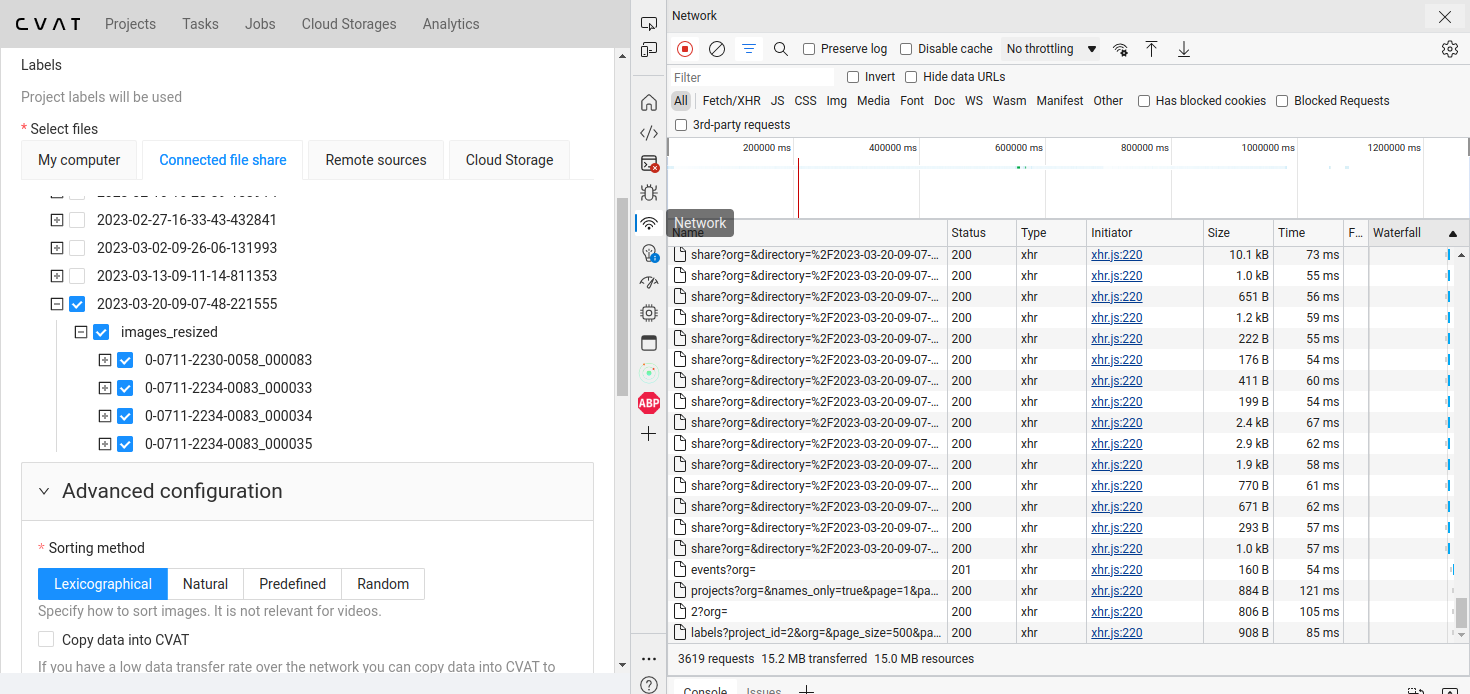Export HAR file with the download arrow

(1183, 48)
